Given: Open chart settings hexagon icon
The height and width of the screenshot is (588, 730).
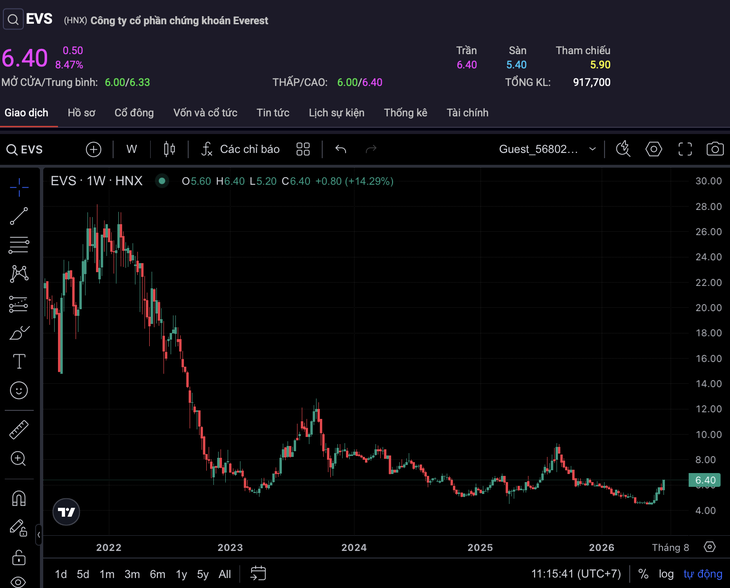Looking at the screenshot, I should coord(654,149).
